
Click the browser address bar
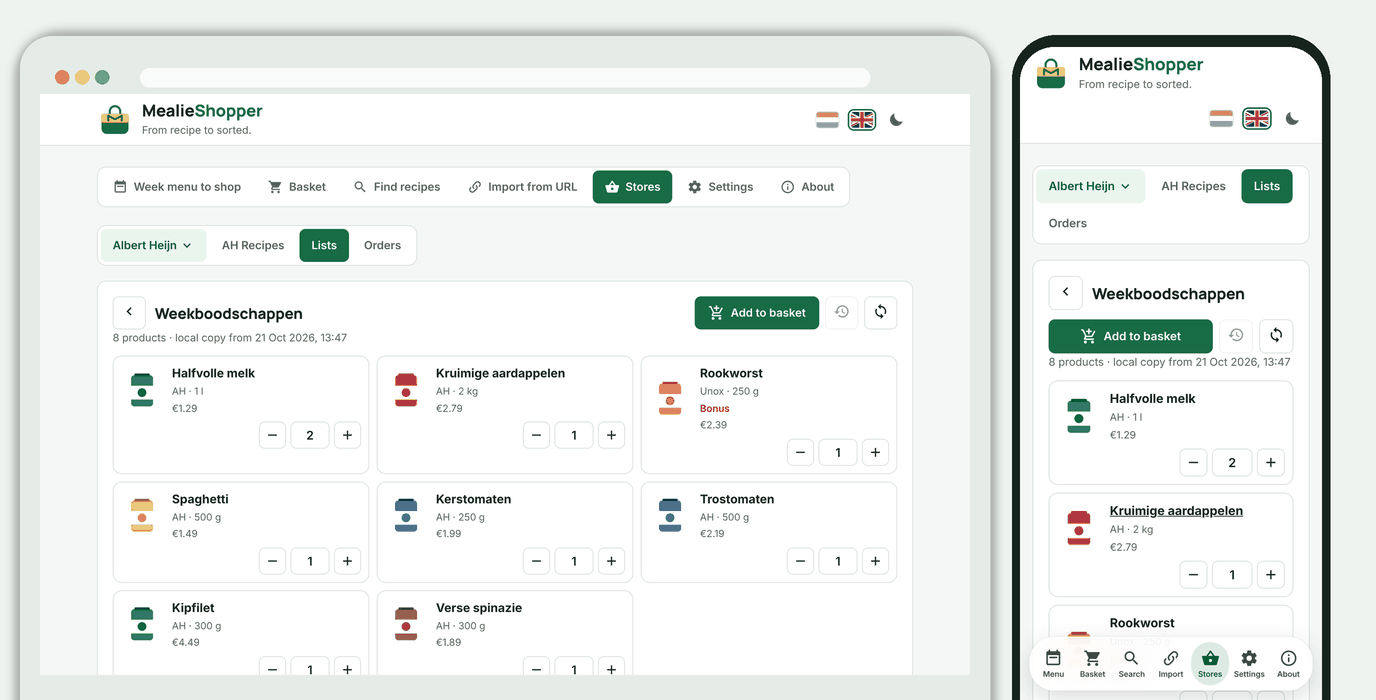505,77
